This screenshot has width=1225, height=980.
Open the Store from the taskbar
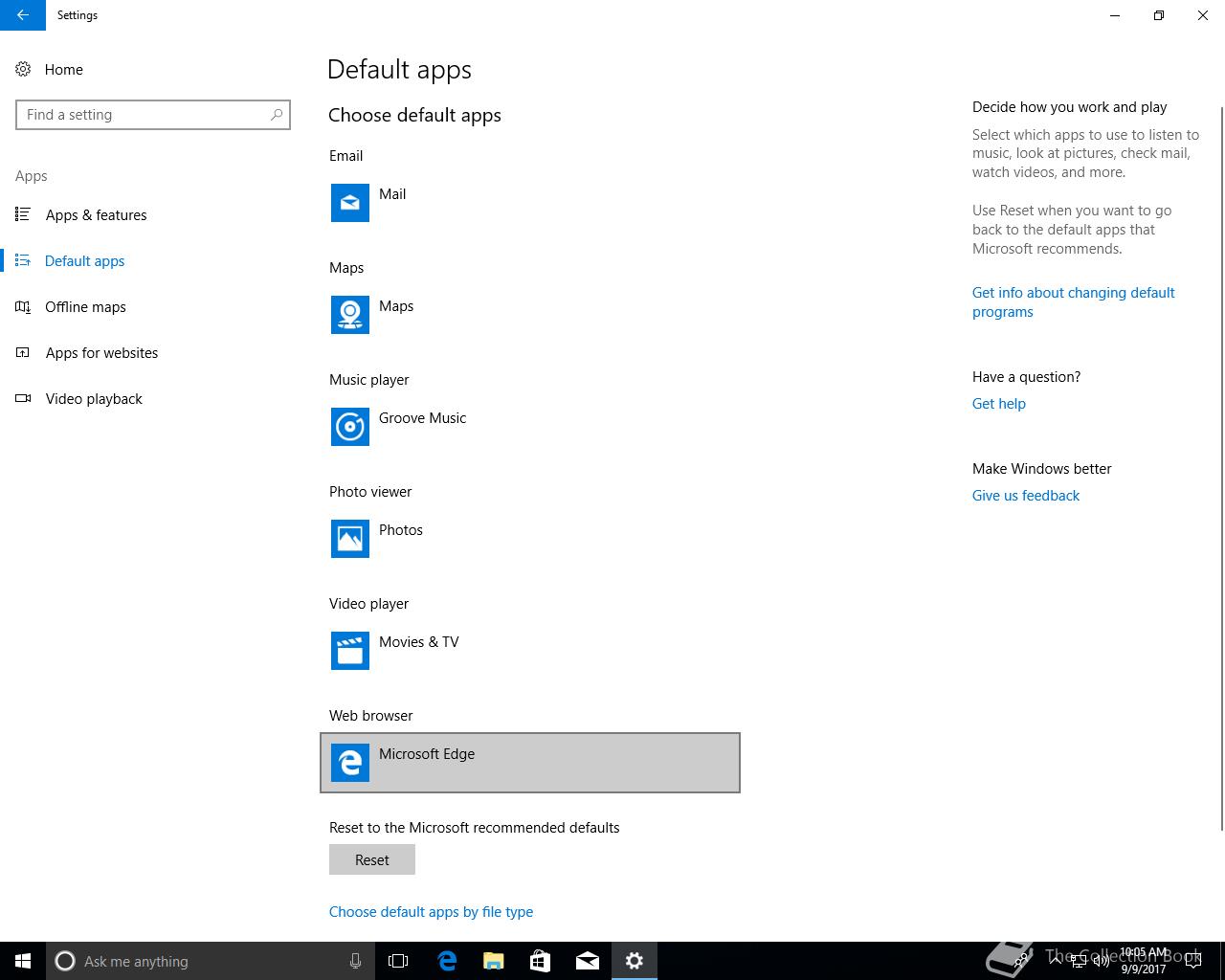pyautogui.click(x=540, y=961)
